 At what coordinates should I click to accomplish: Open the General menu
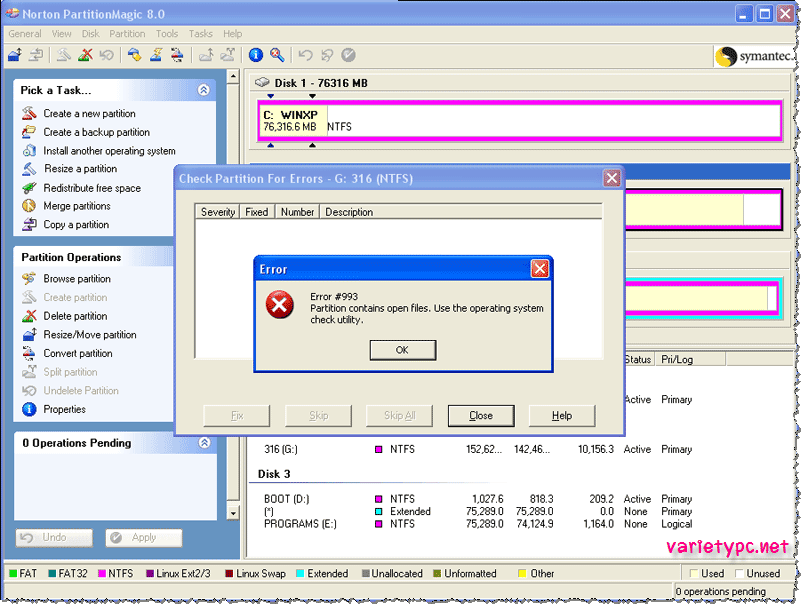pos(25,34)
